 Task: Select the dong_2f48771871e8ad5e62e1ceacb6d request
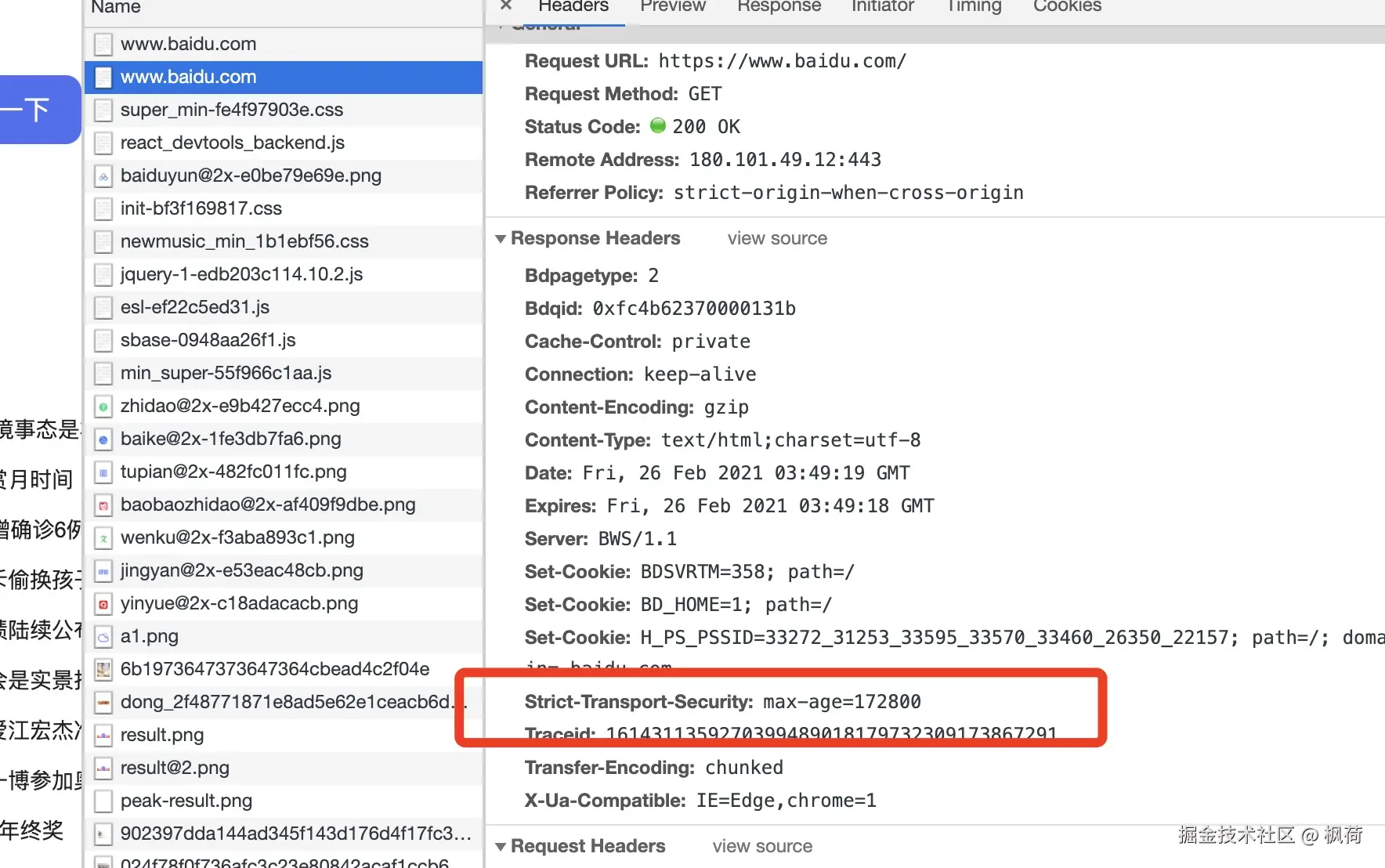click(x=284, y=702)
